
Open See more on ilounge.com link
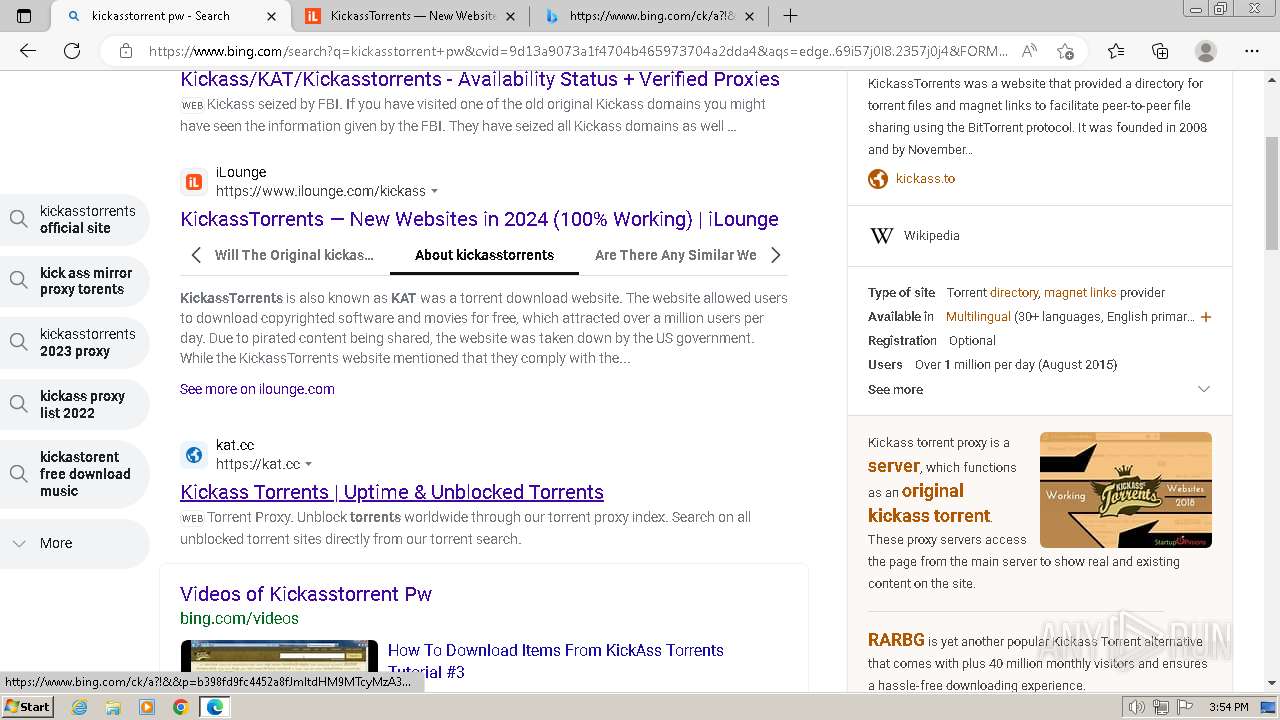[x=257, y=389]
